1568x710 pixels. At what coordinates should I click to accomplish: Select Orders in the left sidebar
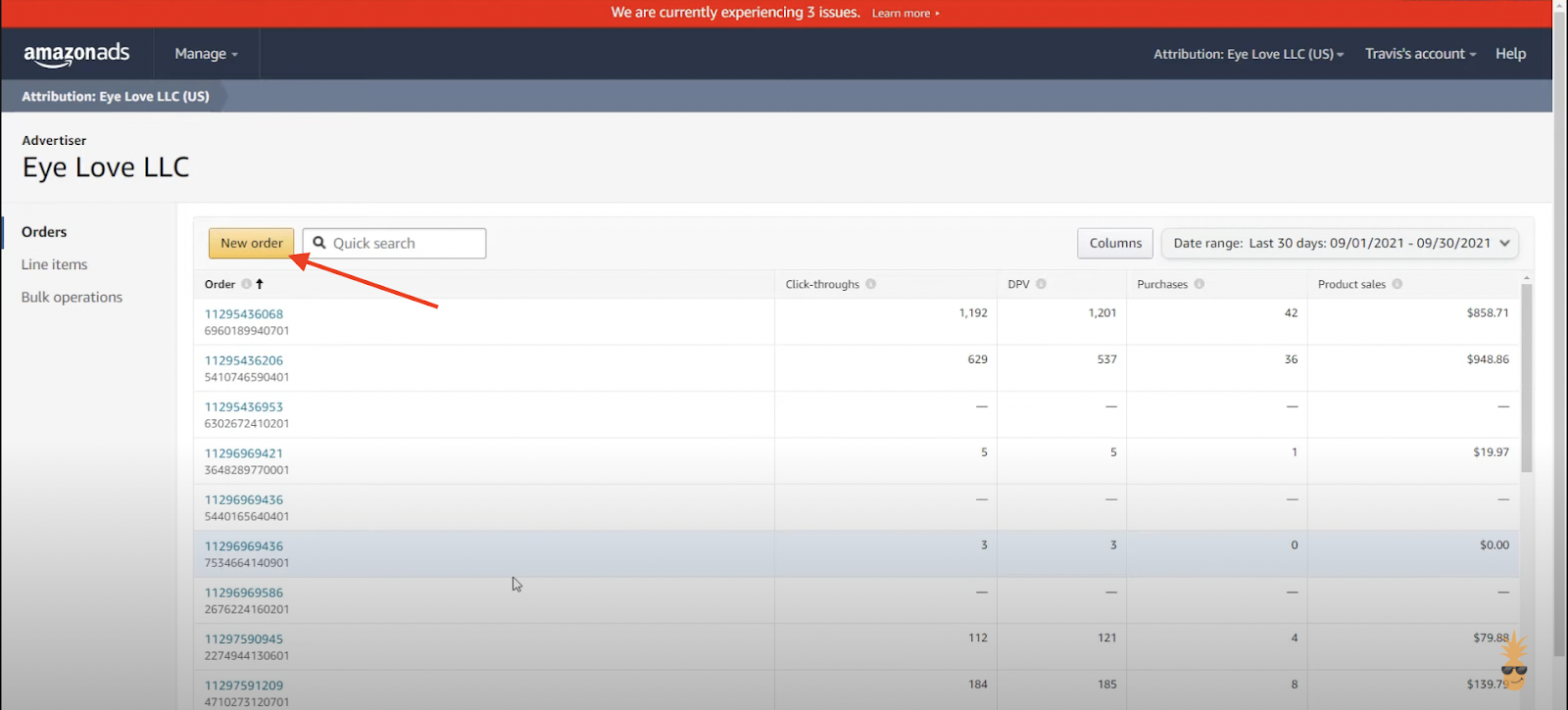click(x=44, y=232)
